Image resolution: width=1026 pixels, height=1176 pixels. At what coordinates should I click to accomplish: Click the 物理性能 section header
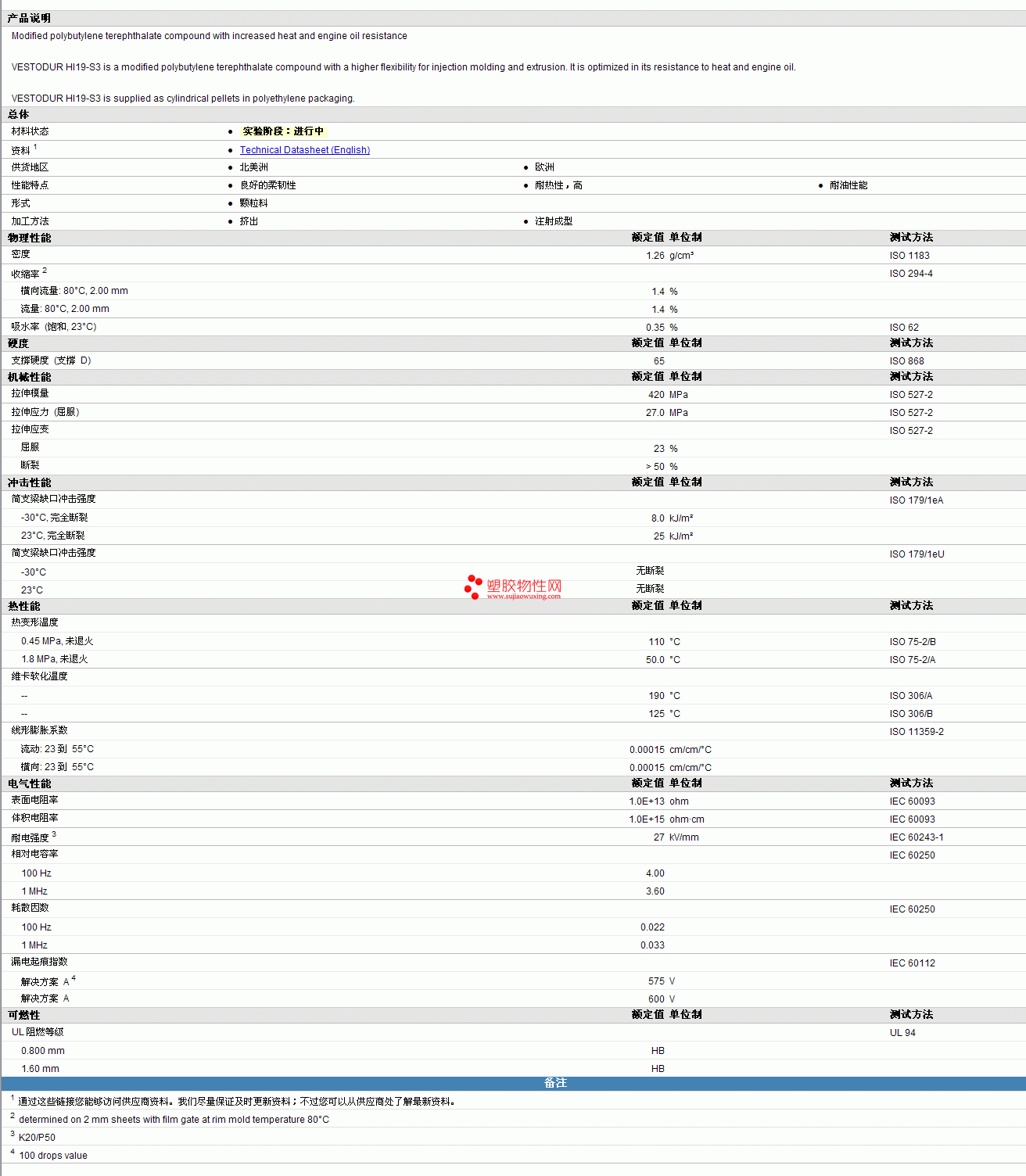[x=30, y=238]
